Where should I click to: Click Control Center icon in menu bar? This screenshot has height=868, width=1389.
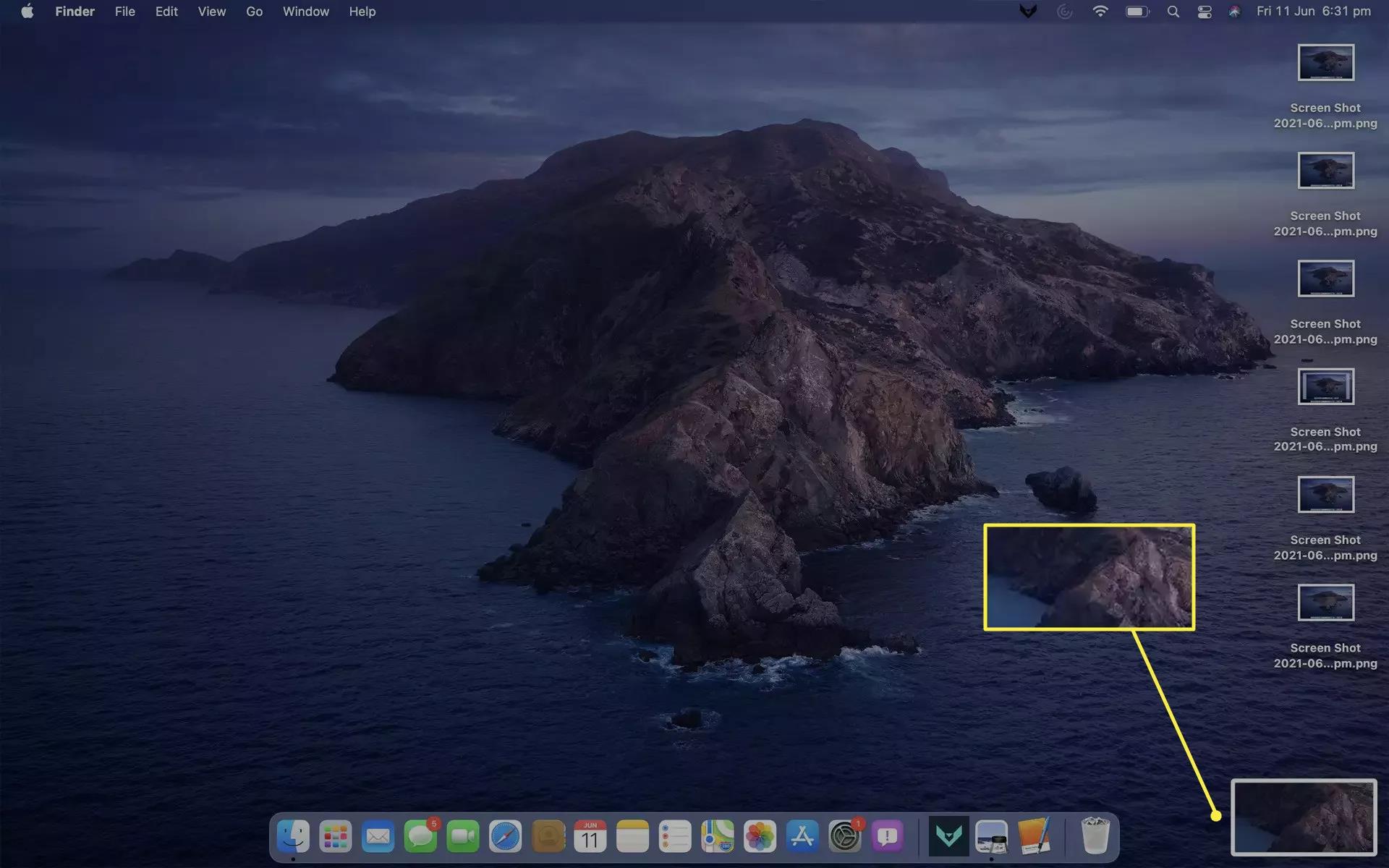[x=1205, y=12]
